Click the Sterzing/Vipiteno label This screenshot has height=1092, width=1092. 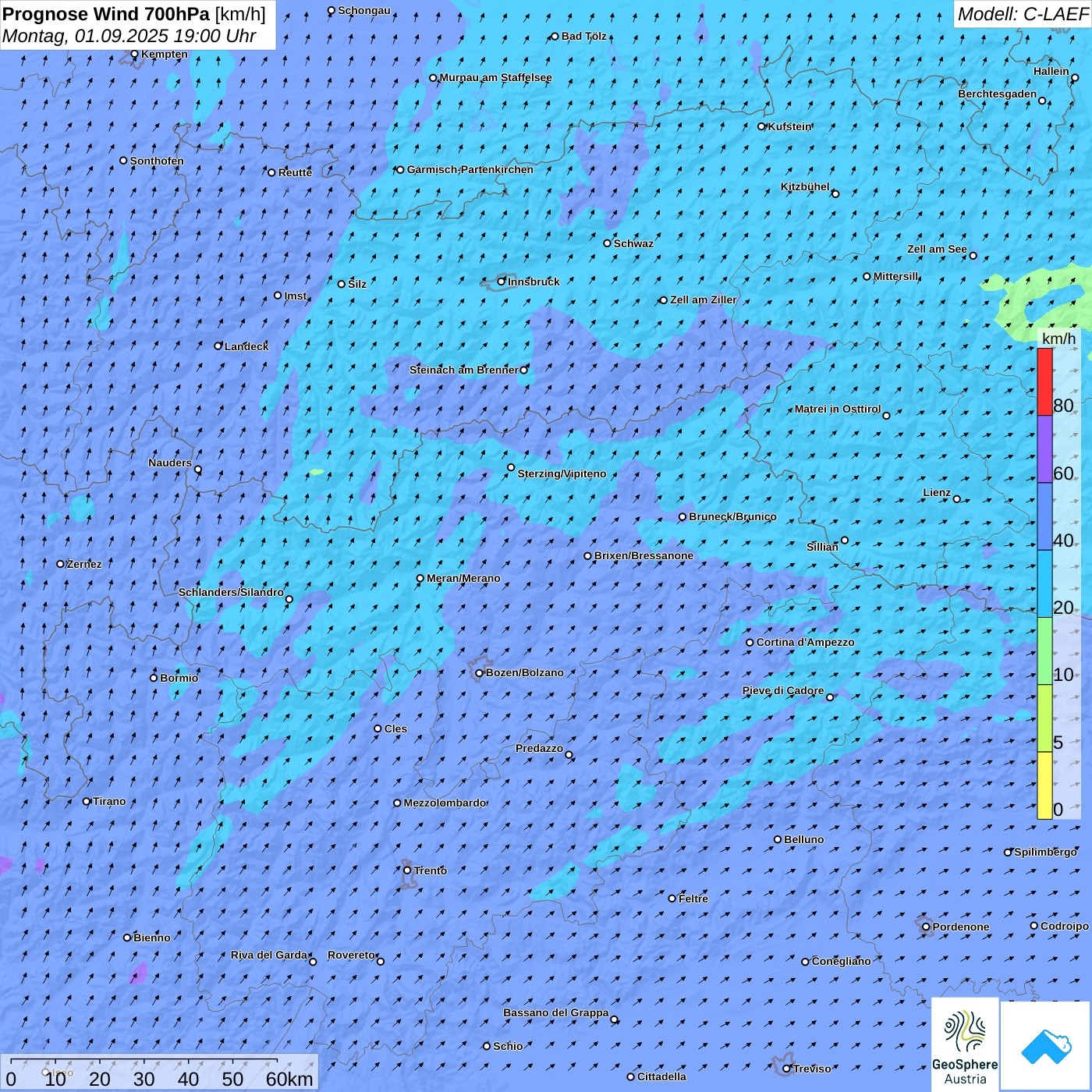562,473
